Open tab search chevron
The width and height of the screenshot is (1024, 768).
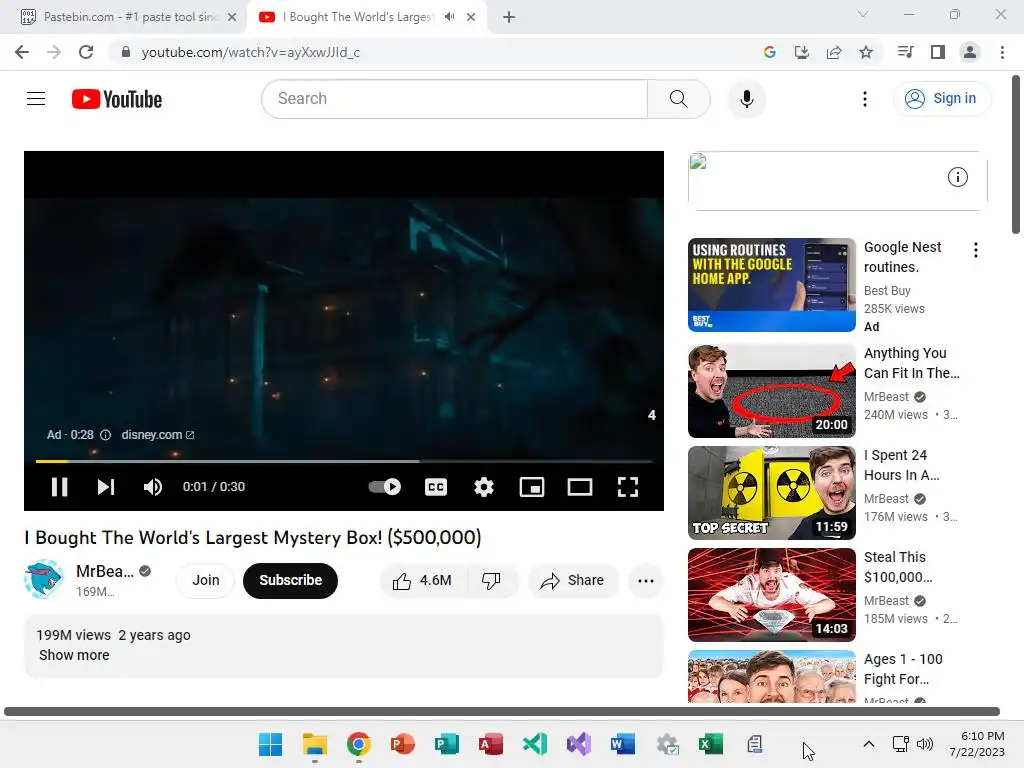pyautogui.click(x=863, y=14)
